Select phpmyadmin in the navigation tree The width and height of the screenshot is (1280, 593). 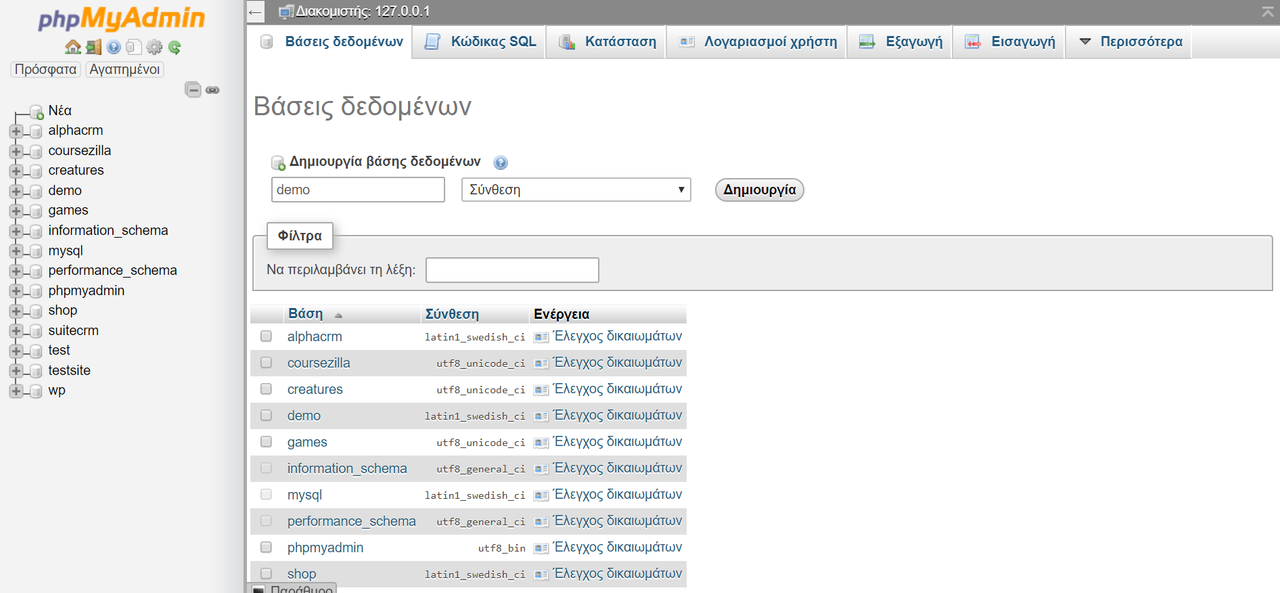(x=86, y=291)
